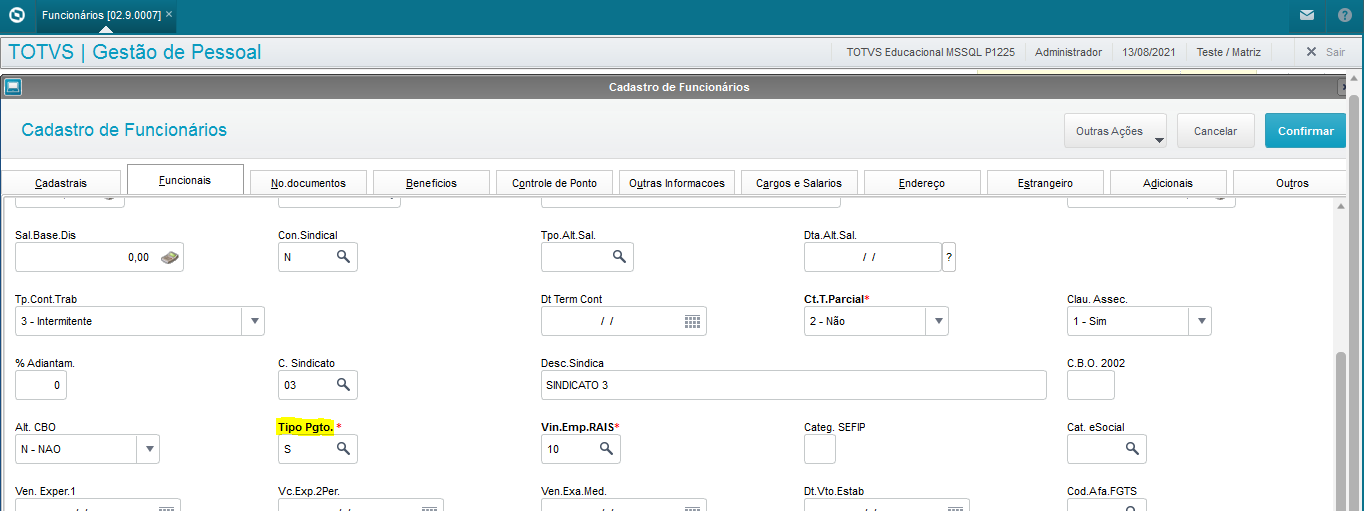The width and height of the screenshot is (1364, 511).
Task: Open calculator icon in Sal.Base.Dis field
Action: click(170, 257)
